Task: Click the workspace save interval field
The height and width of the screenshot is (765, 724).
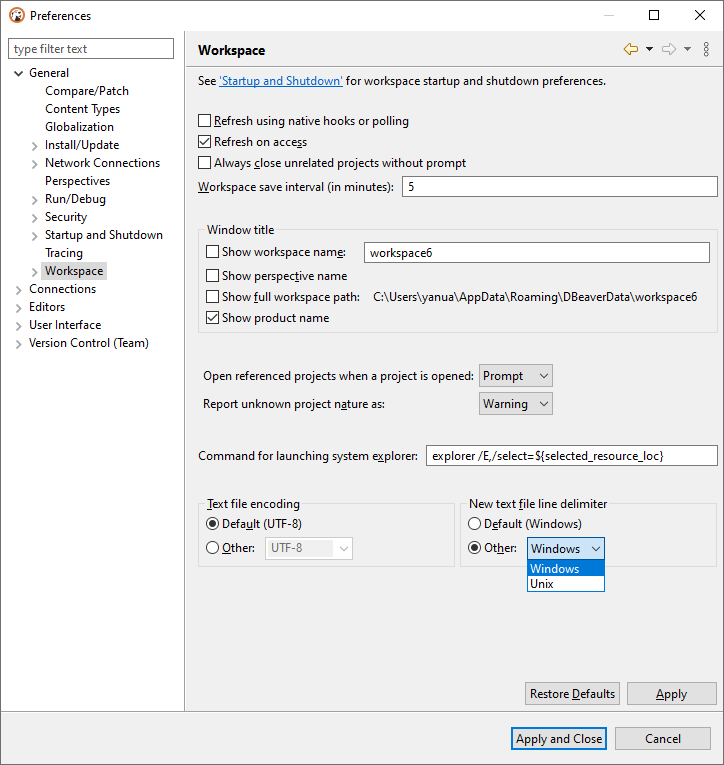Action: point(560,187)
